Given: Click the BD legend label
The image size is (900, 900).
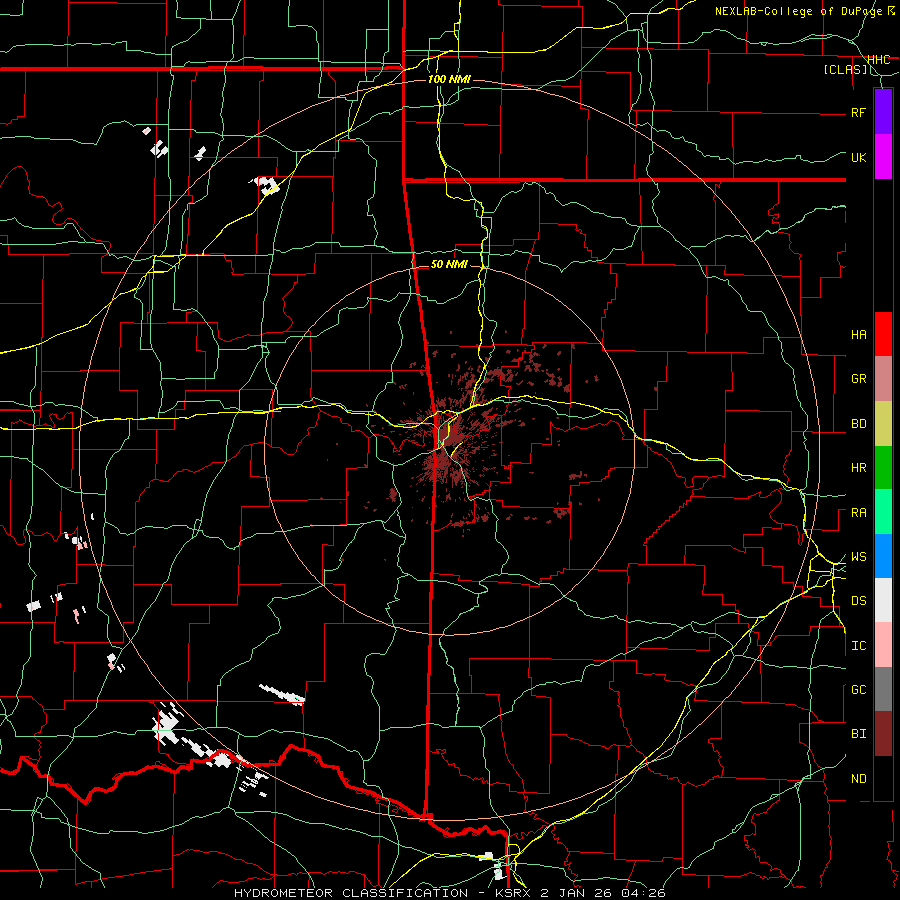Looking at the screenshot, I should [x=858, y=424].
